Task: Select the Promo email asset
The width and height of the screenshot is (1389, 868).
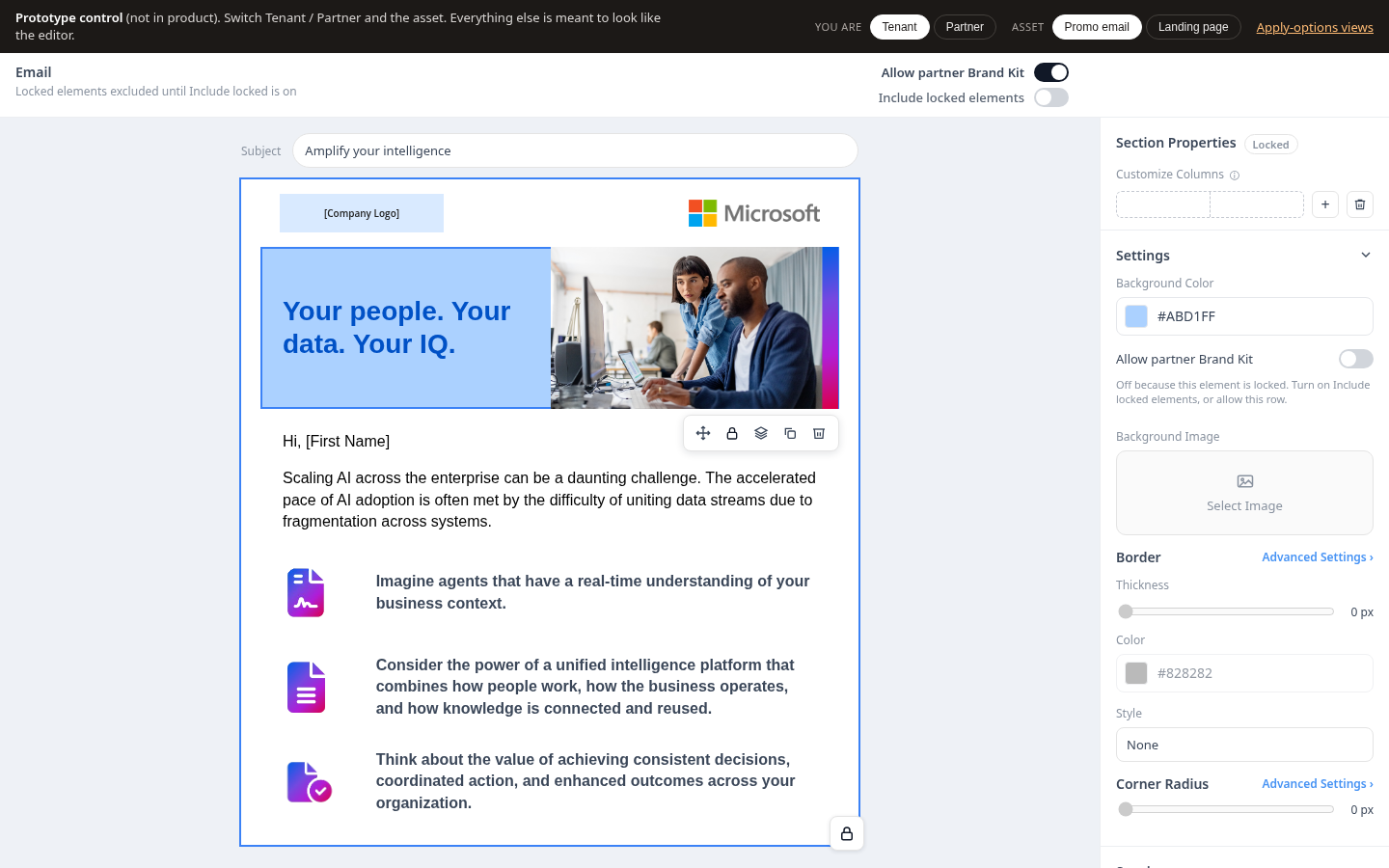Action: (x=1097, y=27)
